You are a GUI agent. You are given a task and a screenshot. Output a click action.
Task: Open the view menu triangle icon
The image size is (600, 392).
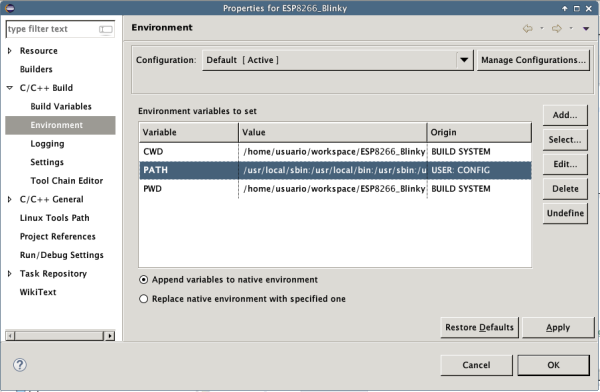click(x=586, y=28)
